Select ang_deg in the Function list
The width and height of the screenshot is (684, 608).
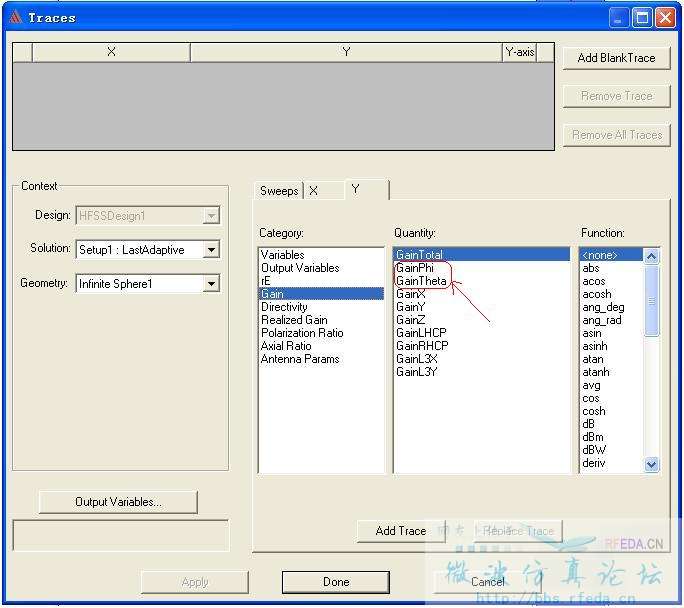click(x=603, y=307)
